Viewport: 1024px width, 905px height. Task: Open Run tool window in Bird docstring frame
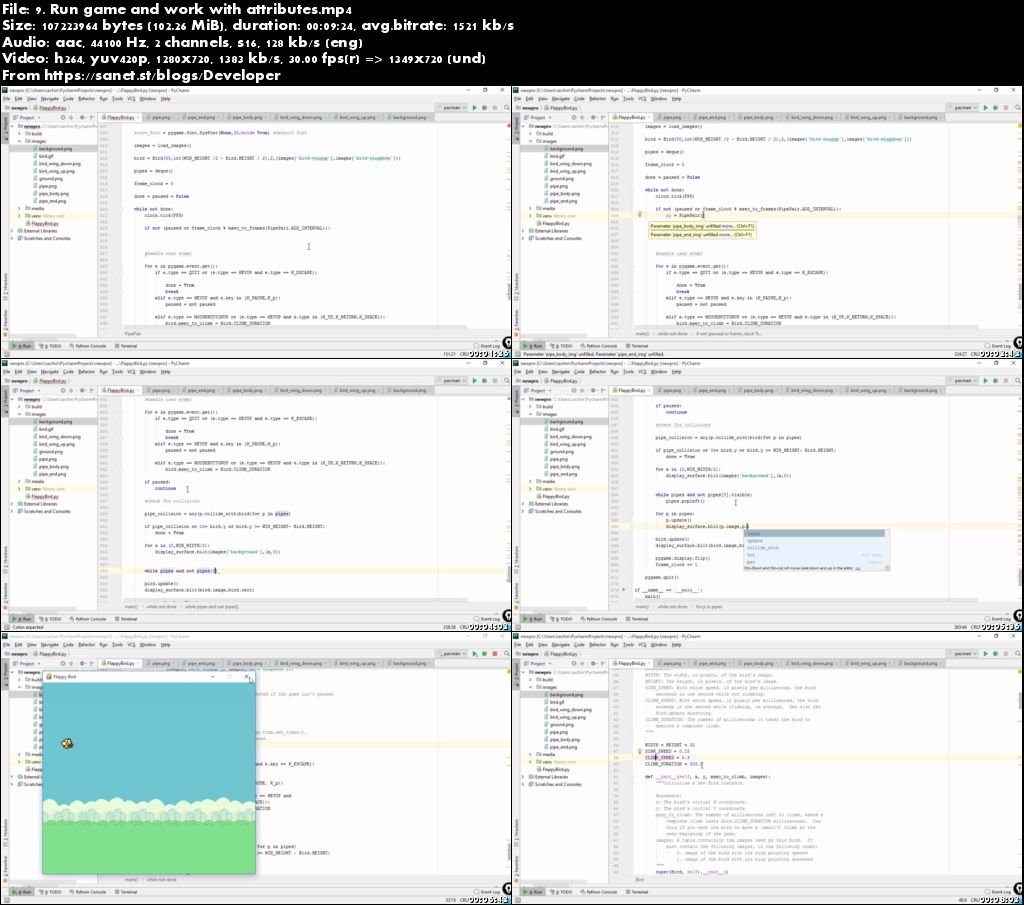tap(533, 891)
